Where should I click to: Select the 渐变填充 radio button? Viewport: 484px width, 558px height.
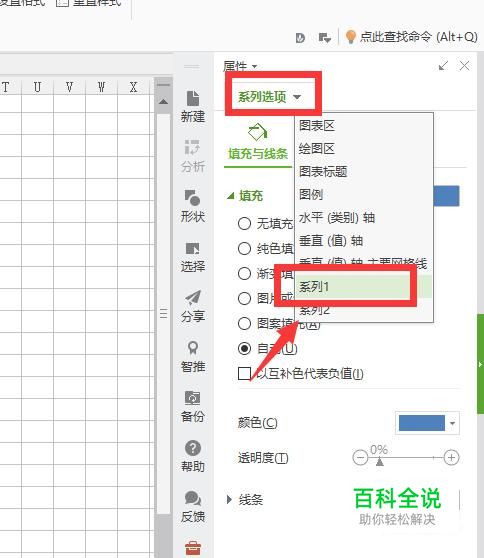click(244, 273)
